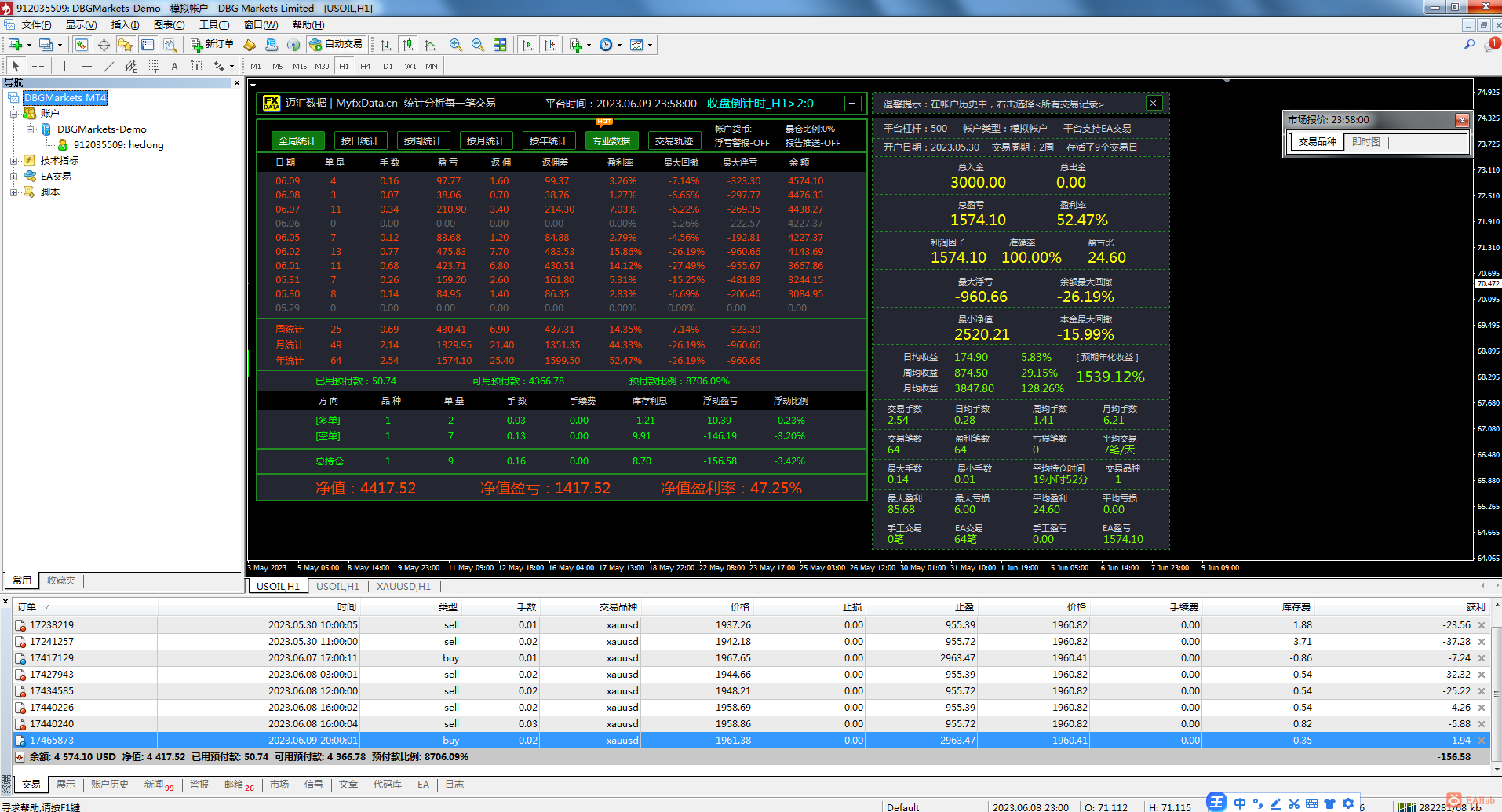Image resolution: width=1502 pixels, height=812 pixels.
Task: Open the periods clock dropdown
Action: point(610,45)
